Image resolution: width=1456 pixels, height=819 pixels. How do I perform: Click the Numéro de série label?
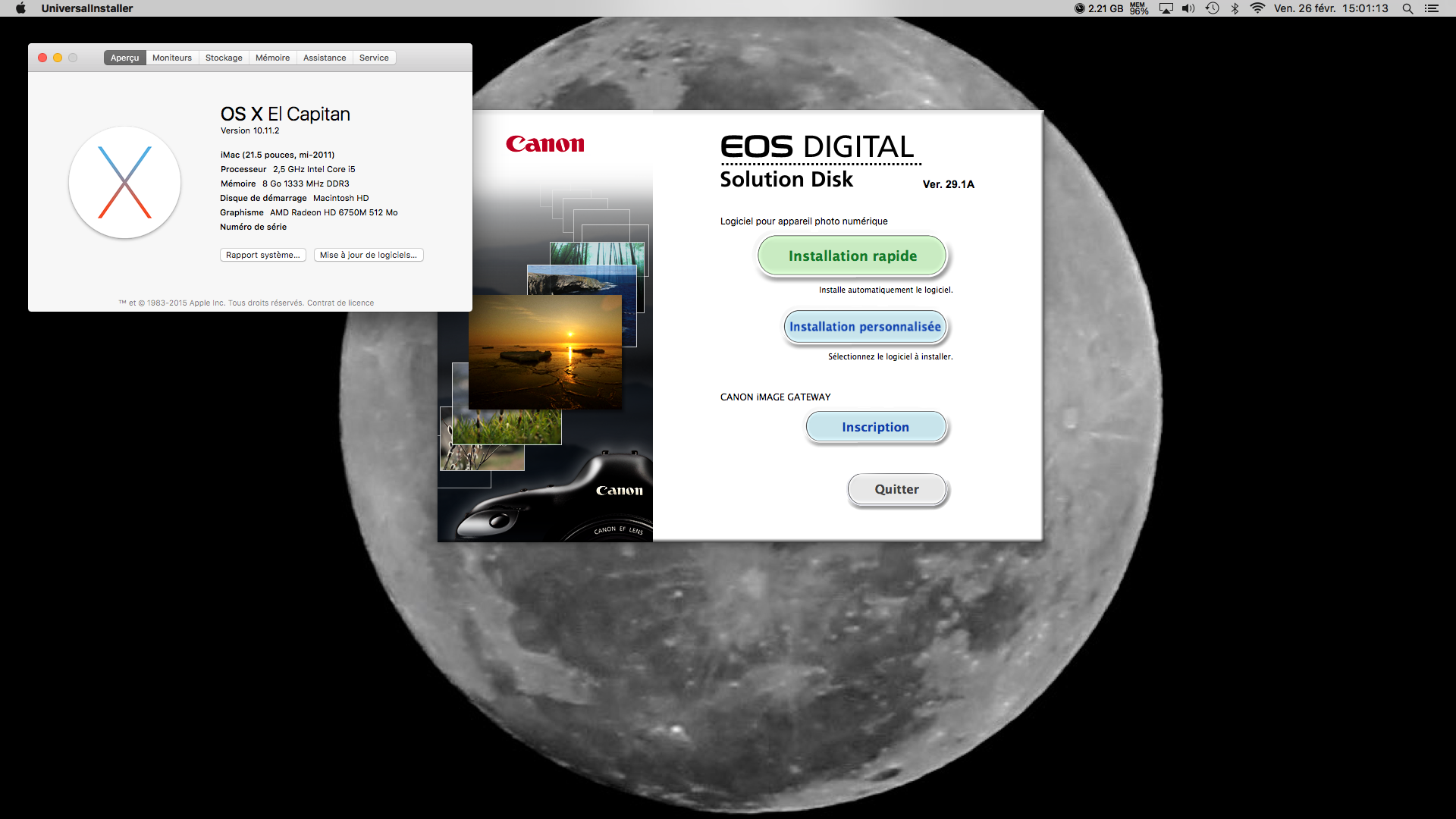253,227
